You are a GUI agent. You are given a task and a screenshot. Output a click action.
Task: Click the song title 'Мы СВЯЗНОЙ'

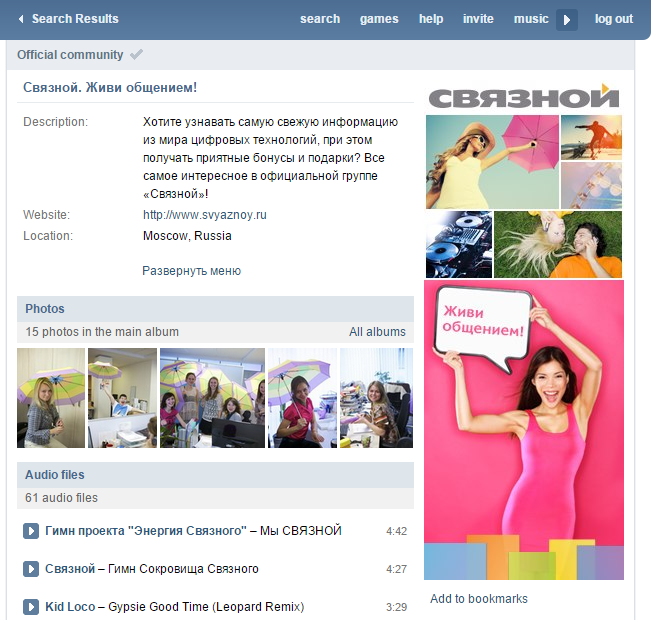coord(300,531)
